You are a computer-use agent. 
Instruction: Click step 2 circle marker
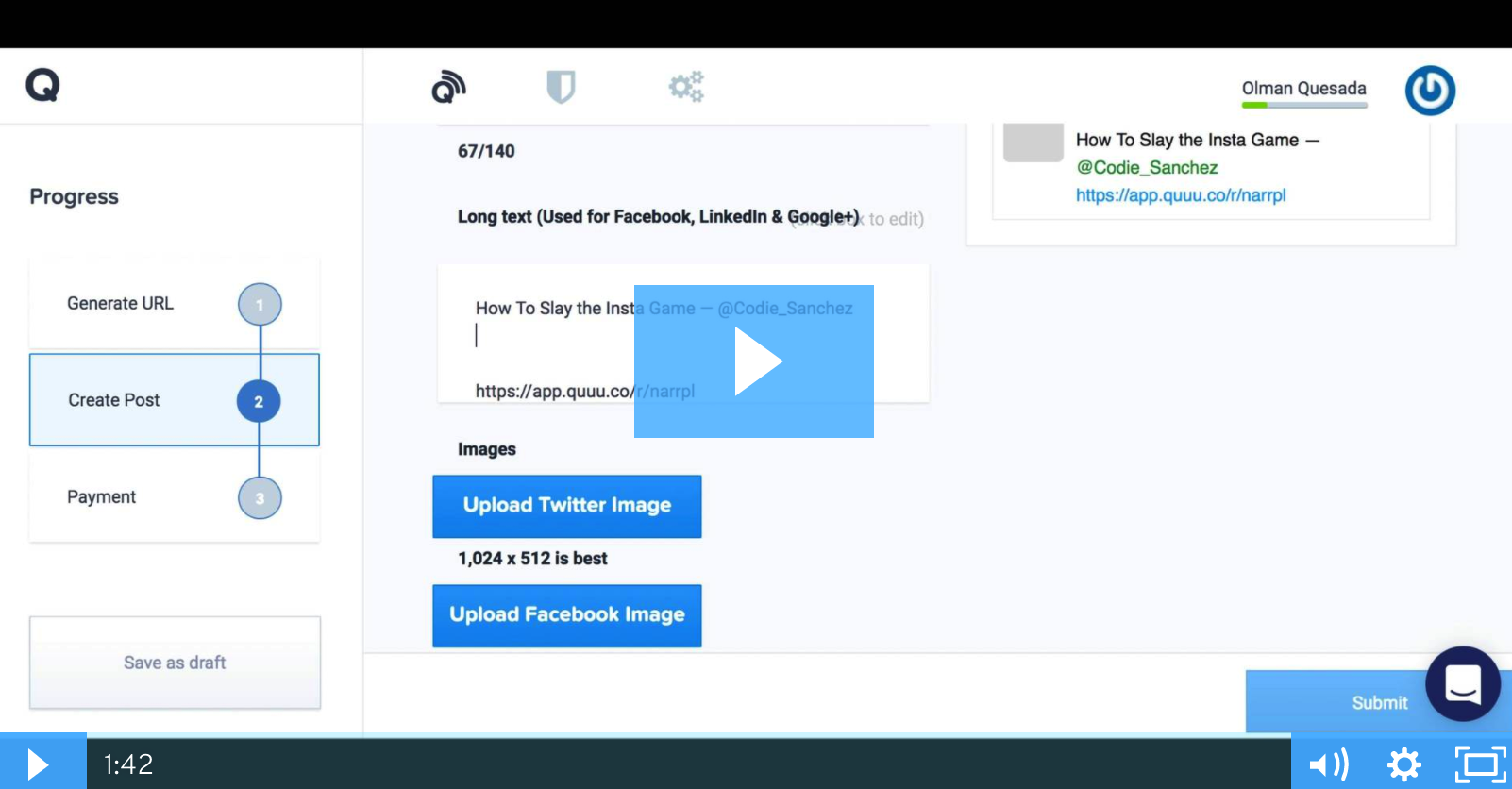pos(259,401)
